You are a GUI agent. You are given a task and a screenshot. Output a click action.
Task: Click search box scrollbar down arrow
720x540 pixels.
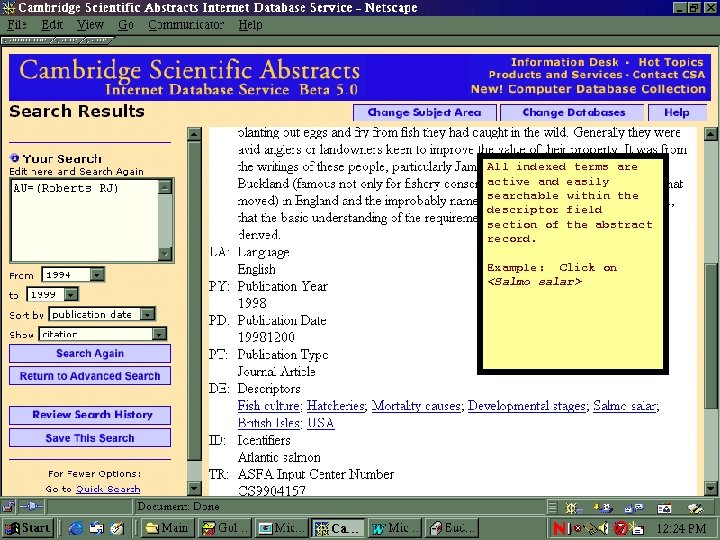[x=165, y=254]
